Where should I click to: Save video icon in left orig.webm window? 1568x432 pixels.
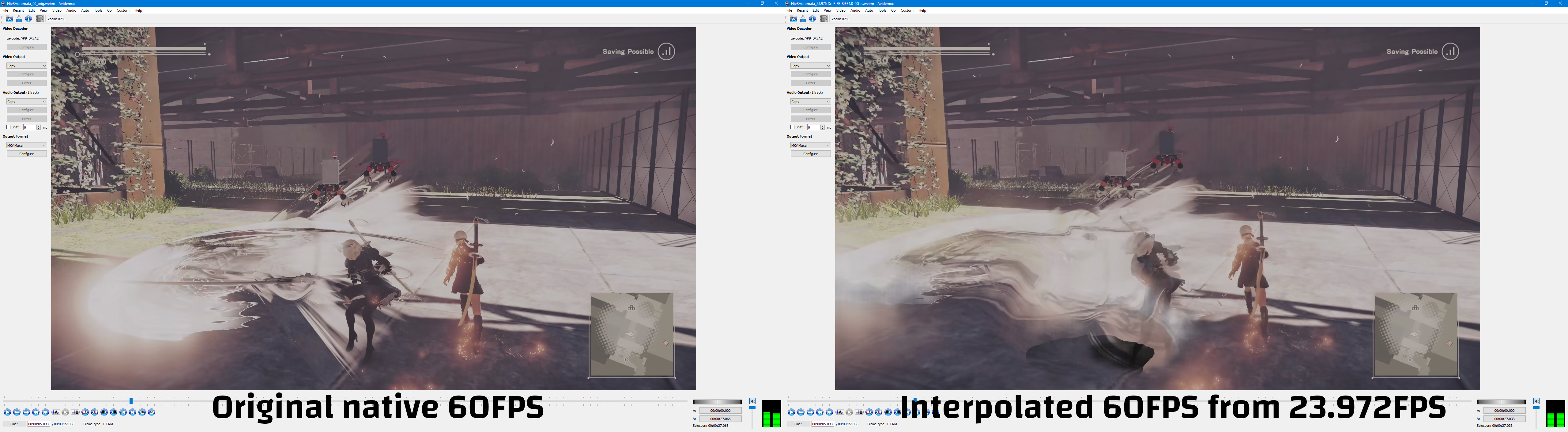point(19,19)
